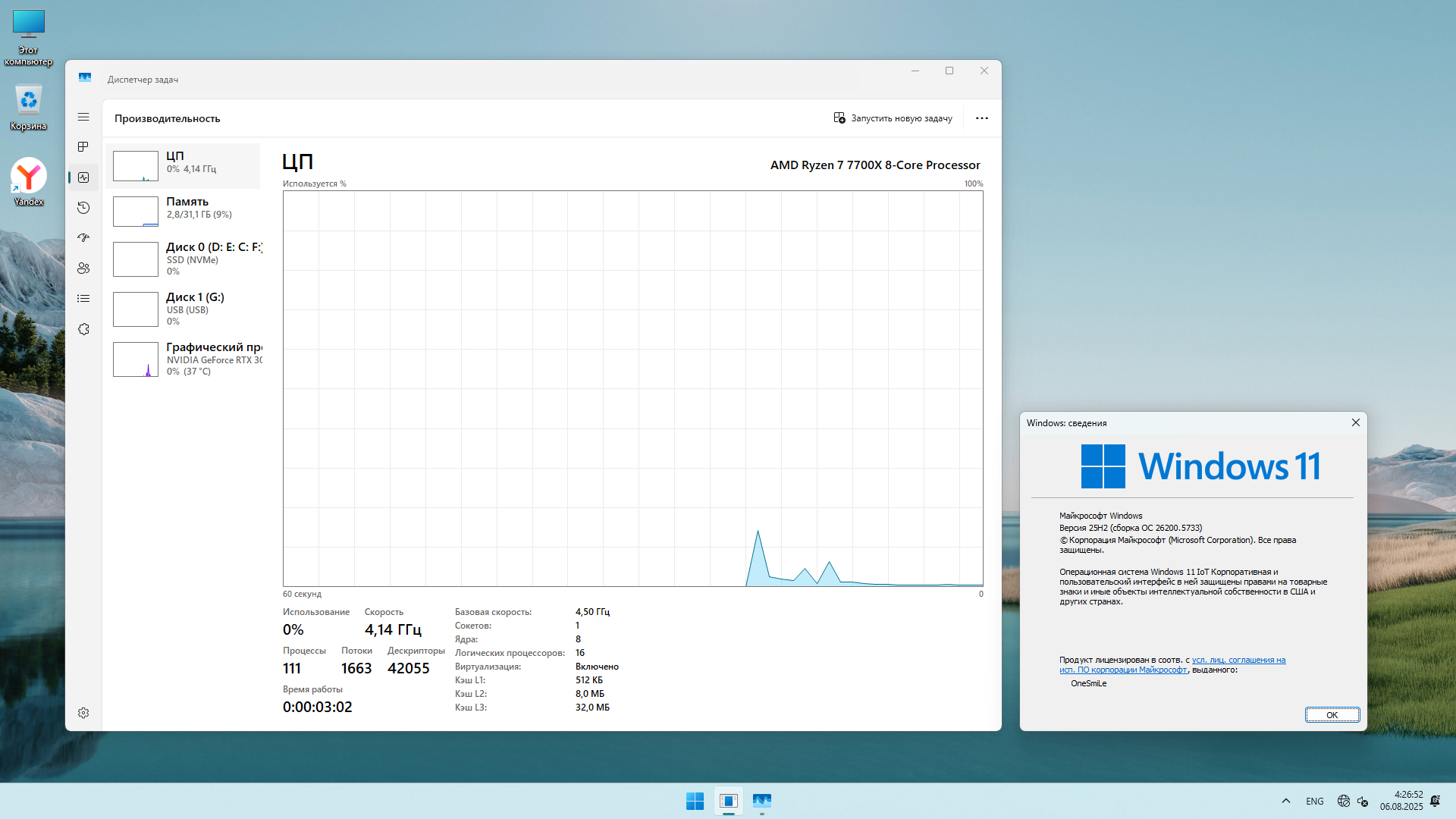Open the Services puzzle icon in sidebar

[83, 329]
